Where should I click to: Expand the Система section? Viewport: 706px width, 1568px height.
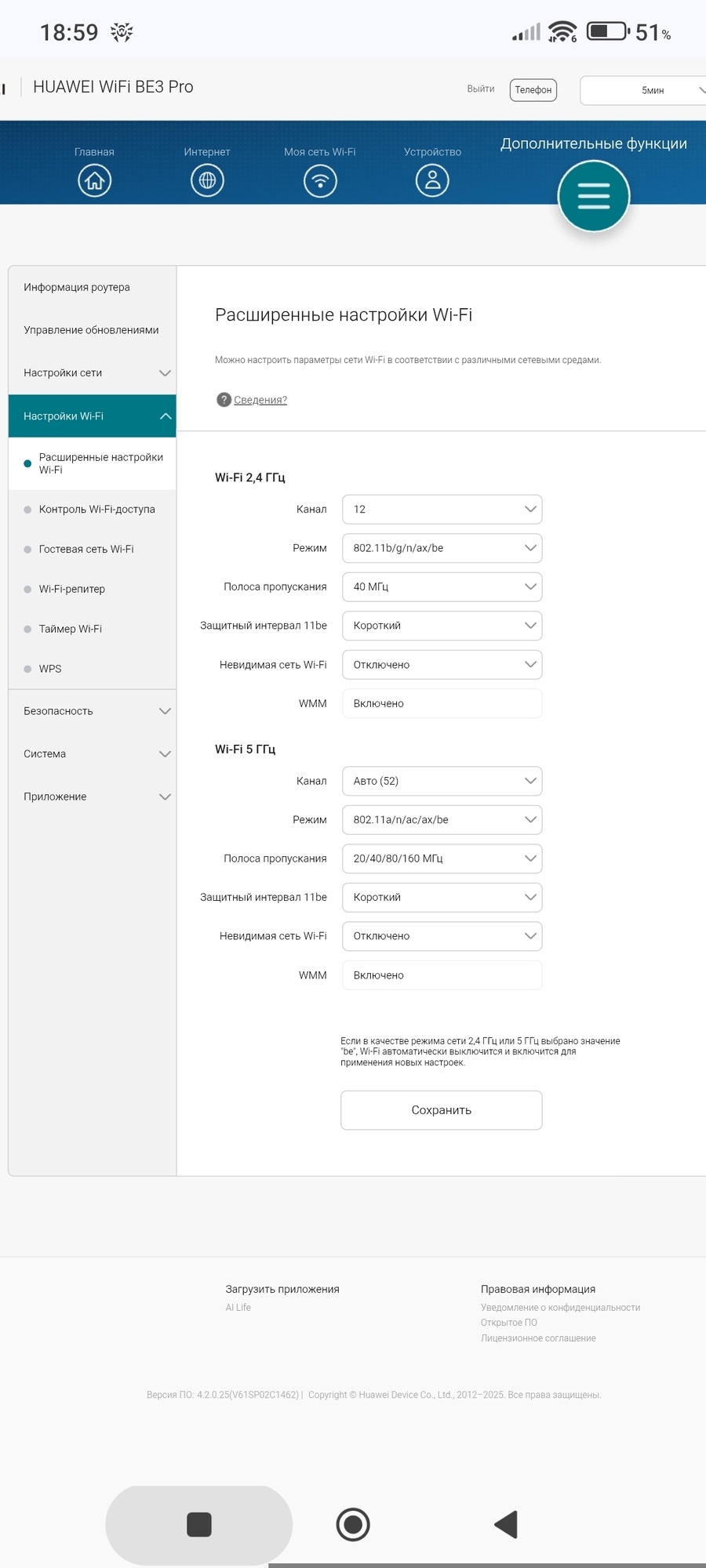point(93,754)
